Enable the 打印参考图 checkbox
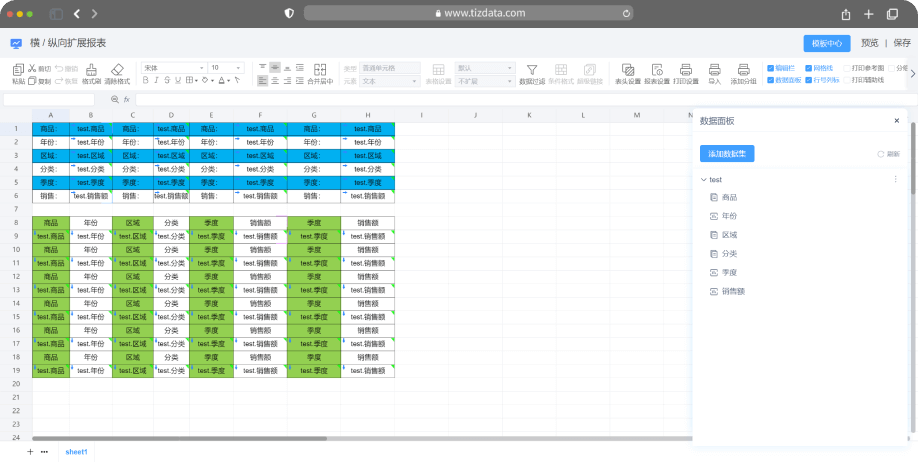This screenshot has width=918, height=463. [847, 68]
